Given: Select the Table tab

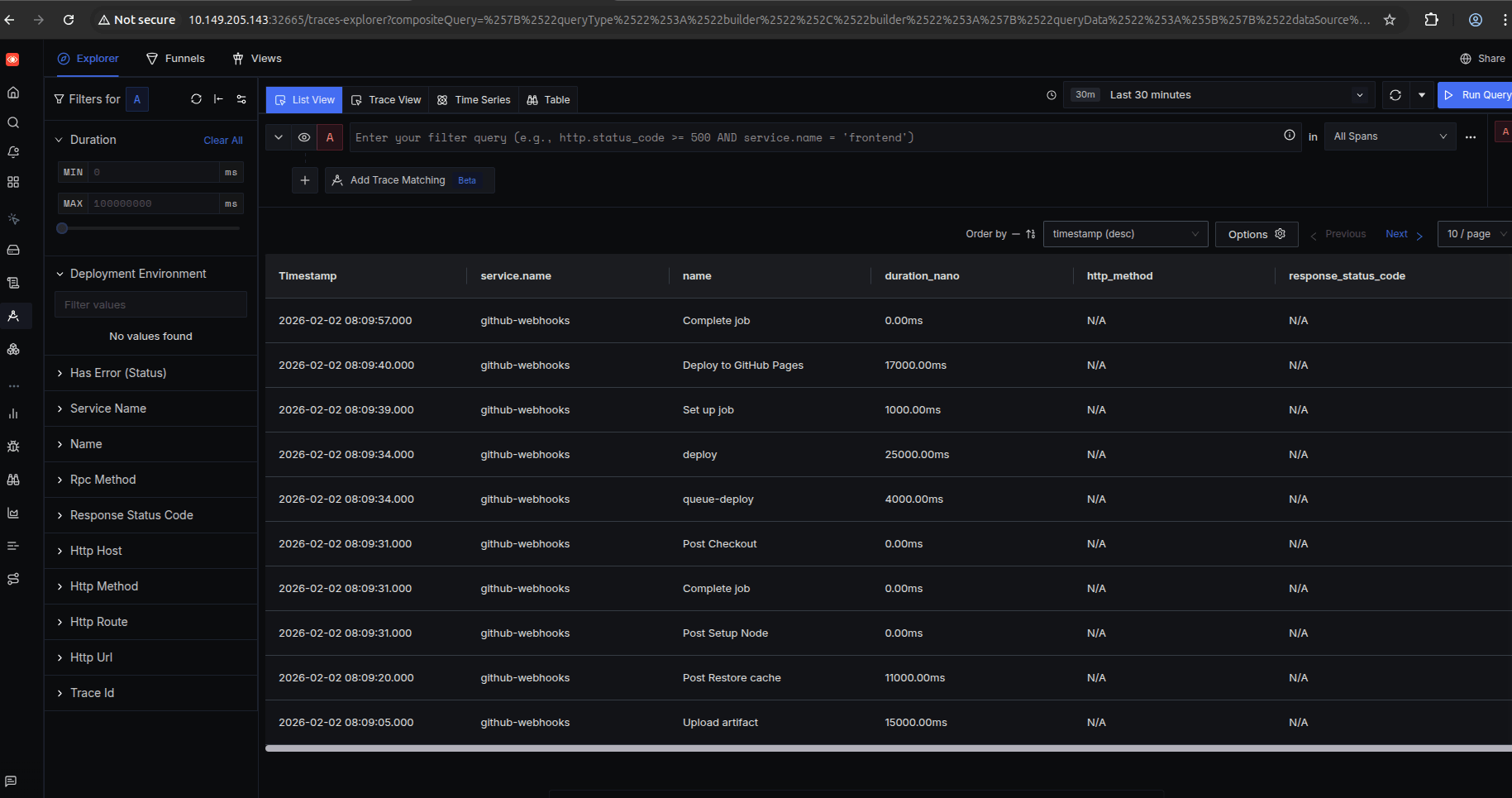Looking at the screenshot, I should (548, 100).
